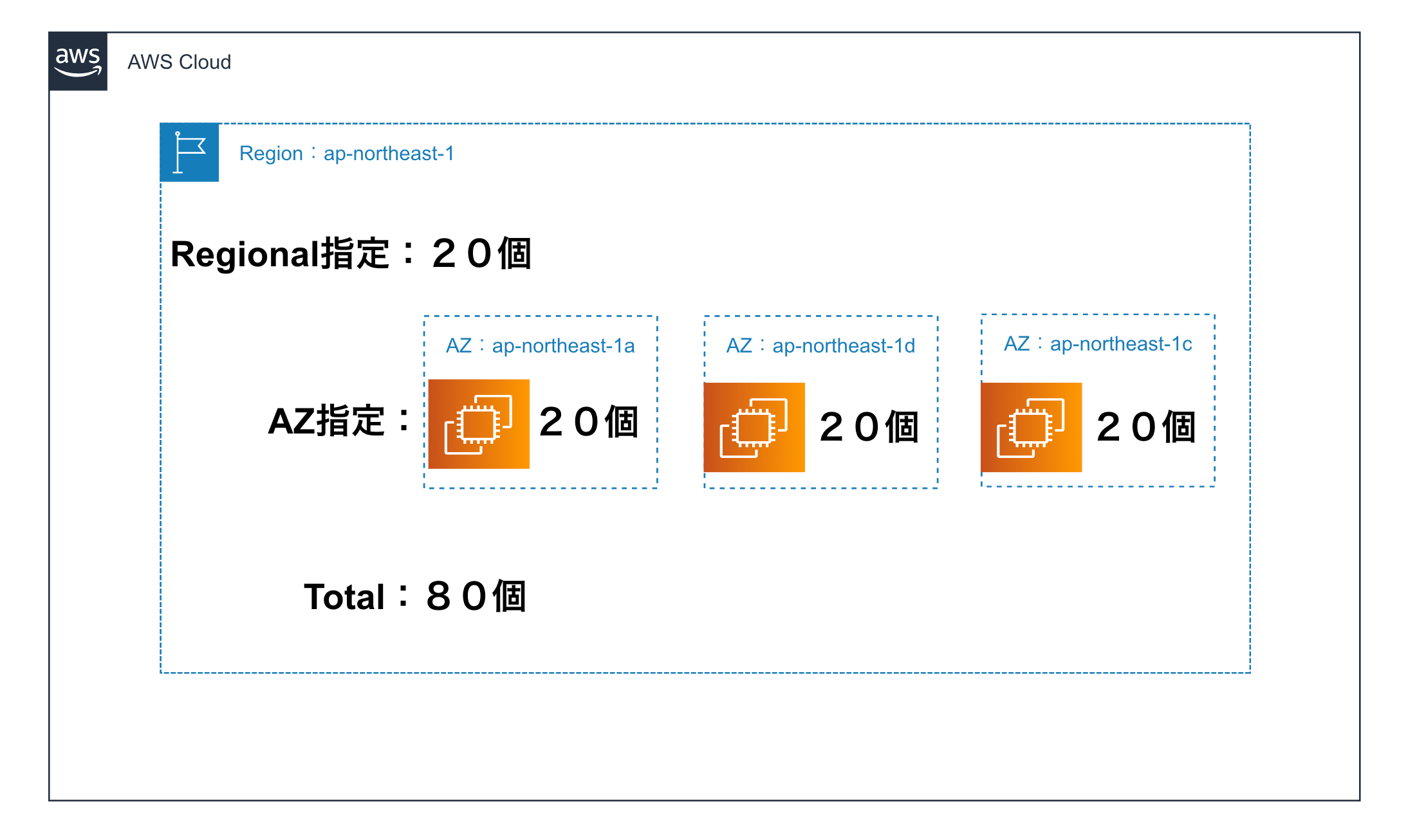Screen dimensions: 1426x840
Task: Select the Region ap-northeast-1 label
Action: click(x=347, y=154)
